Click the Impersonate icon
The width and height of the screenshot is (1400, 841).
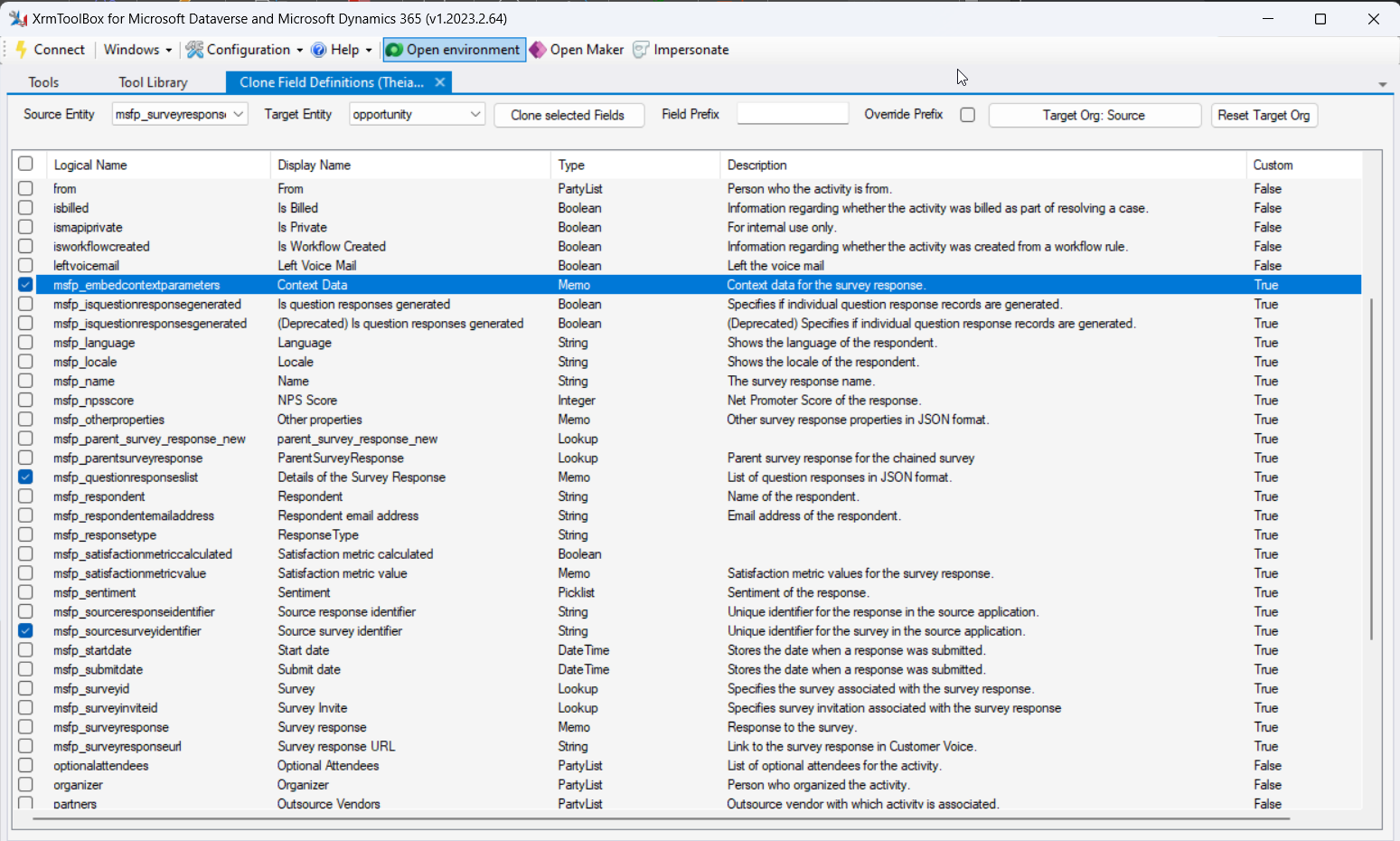(x=641, y=50)
